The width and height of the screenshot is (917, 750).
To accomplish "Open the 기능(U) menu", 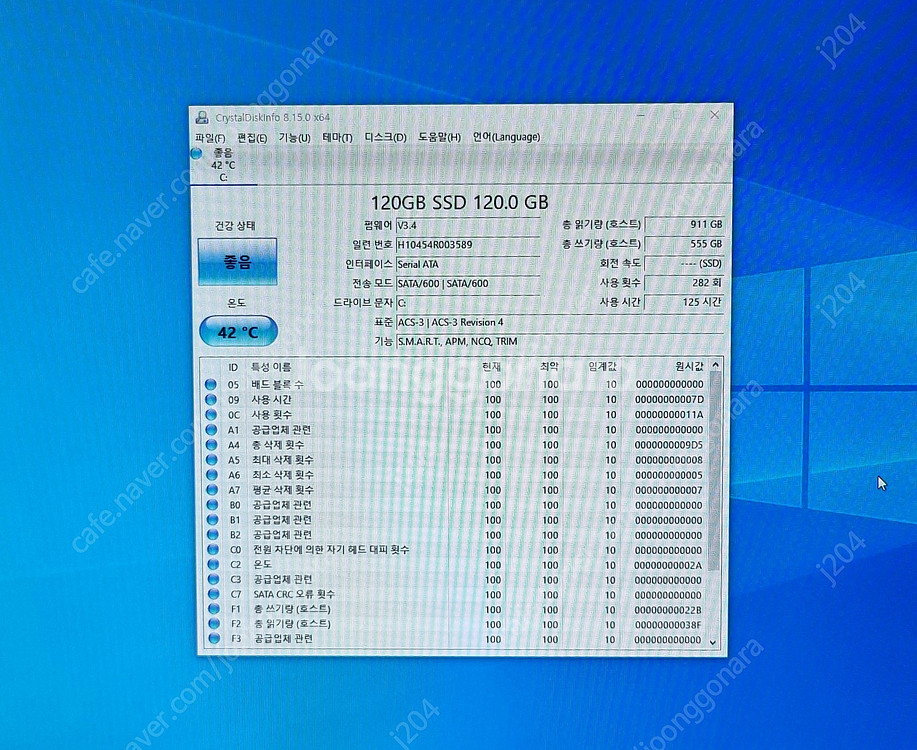I will (294, 138).
